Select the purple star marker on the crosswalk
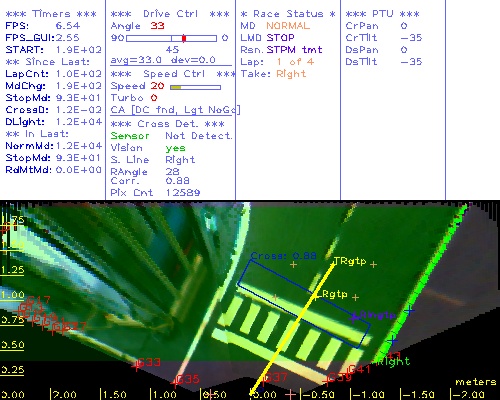This screenshot has height=400, width=500. pos(353,317)
